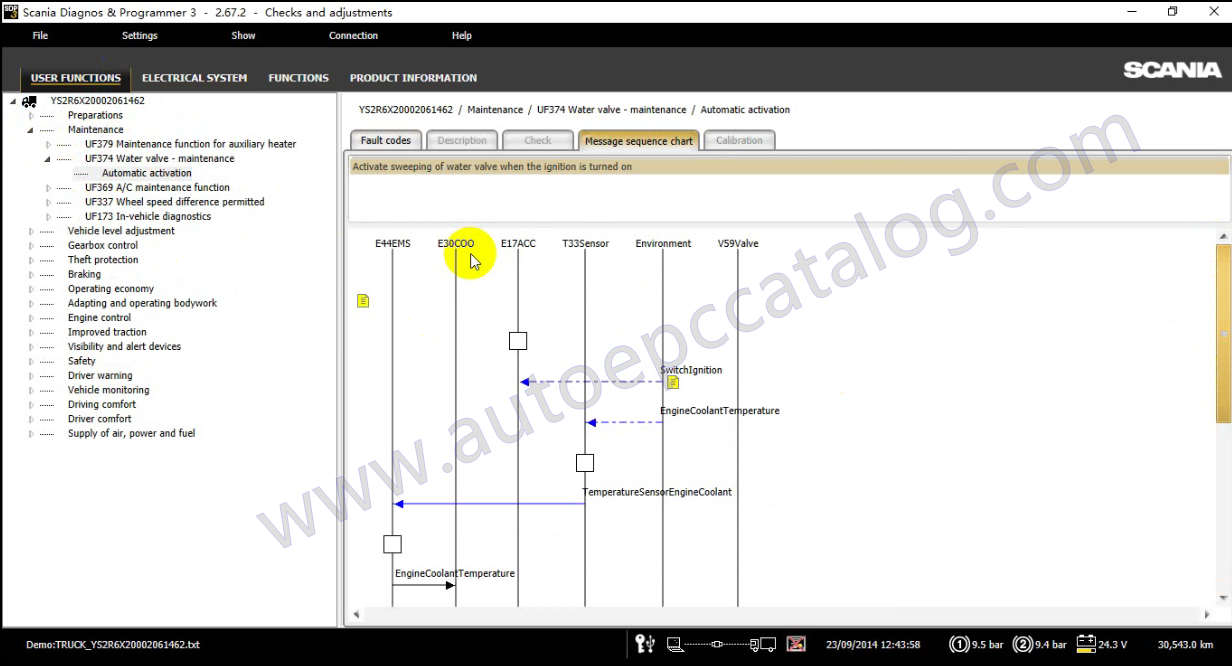Screen dimensions: 1232x666
Task: Click the box on the E17ACC lifeline
Action: (518, 341)
